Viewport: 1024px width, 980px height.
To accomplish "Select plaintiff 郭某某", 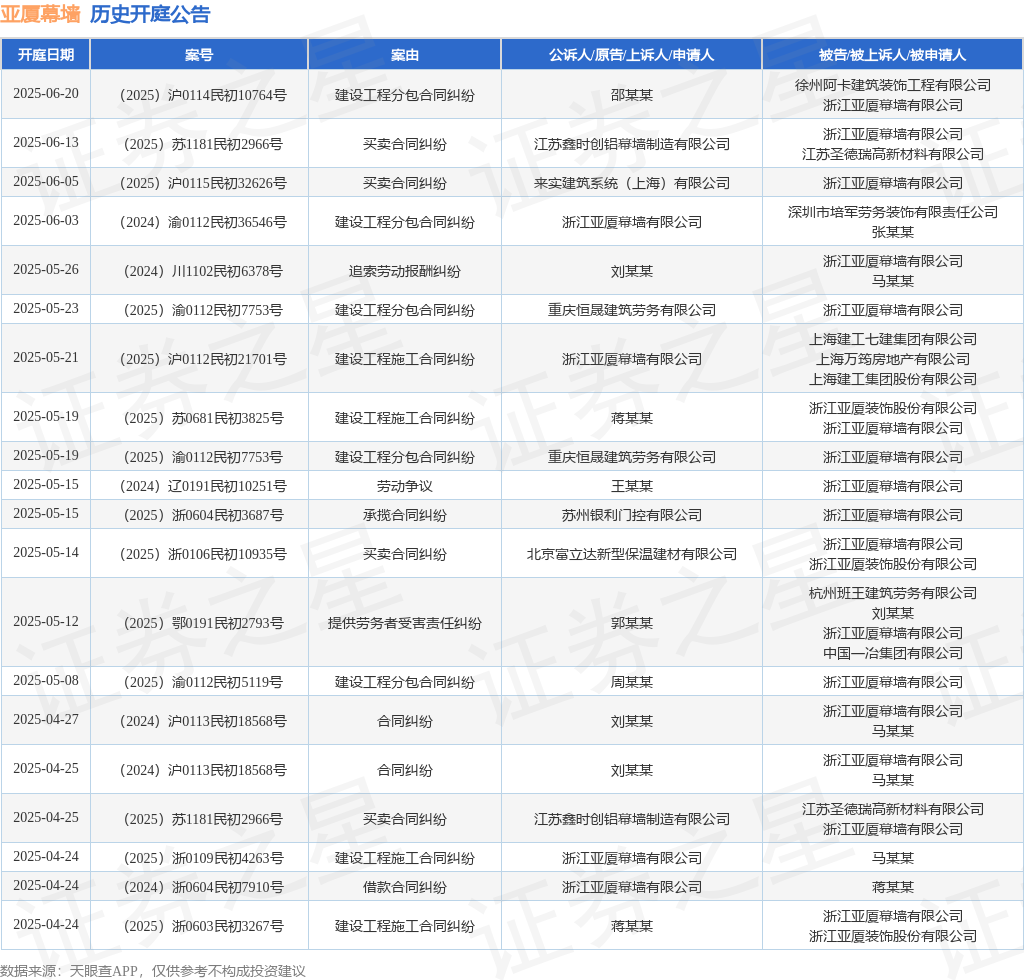I will [x=632, y=623].
